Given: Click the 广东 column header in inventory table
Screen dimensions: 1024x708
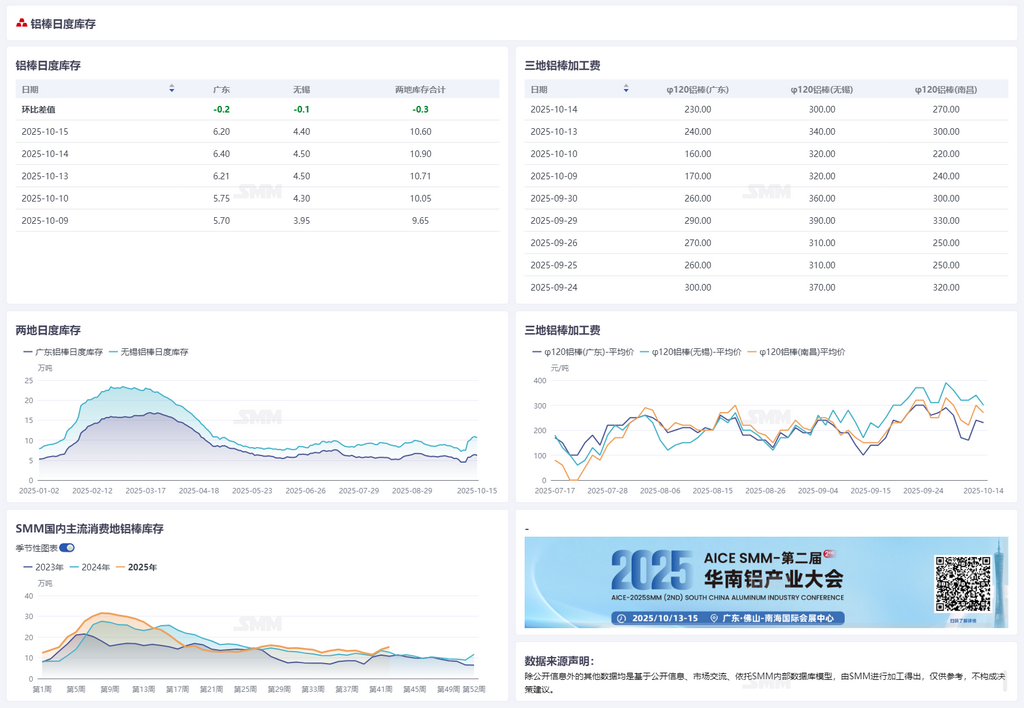Looking at the screenshot, I should click(221, 89).
